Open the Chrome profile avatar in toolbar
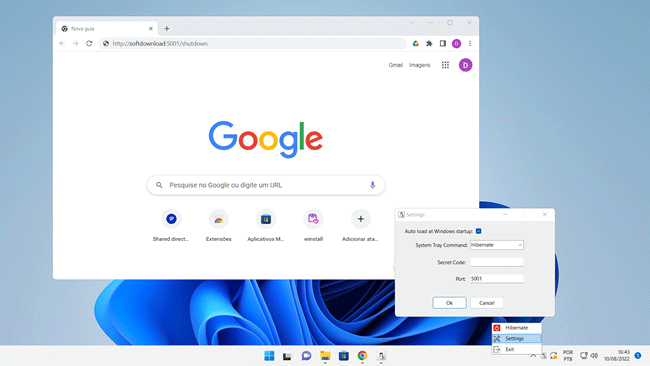Viewport: 650px width, 366px height. 456,43
